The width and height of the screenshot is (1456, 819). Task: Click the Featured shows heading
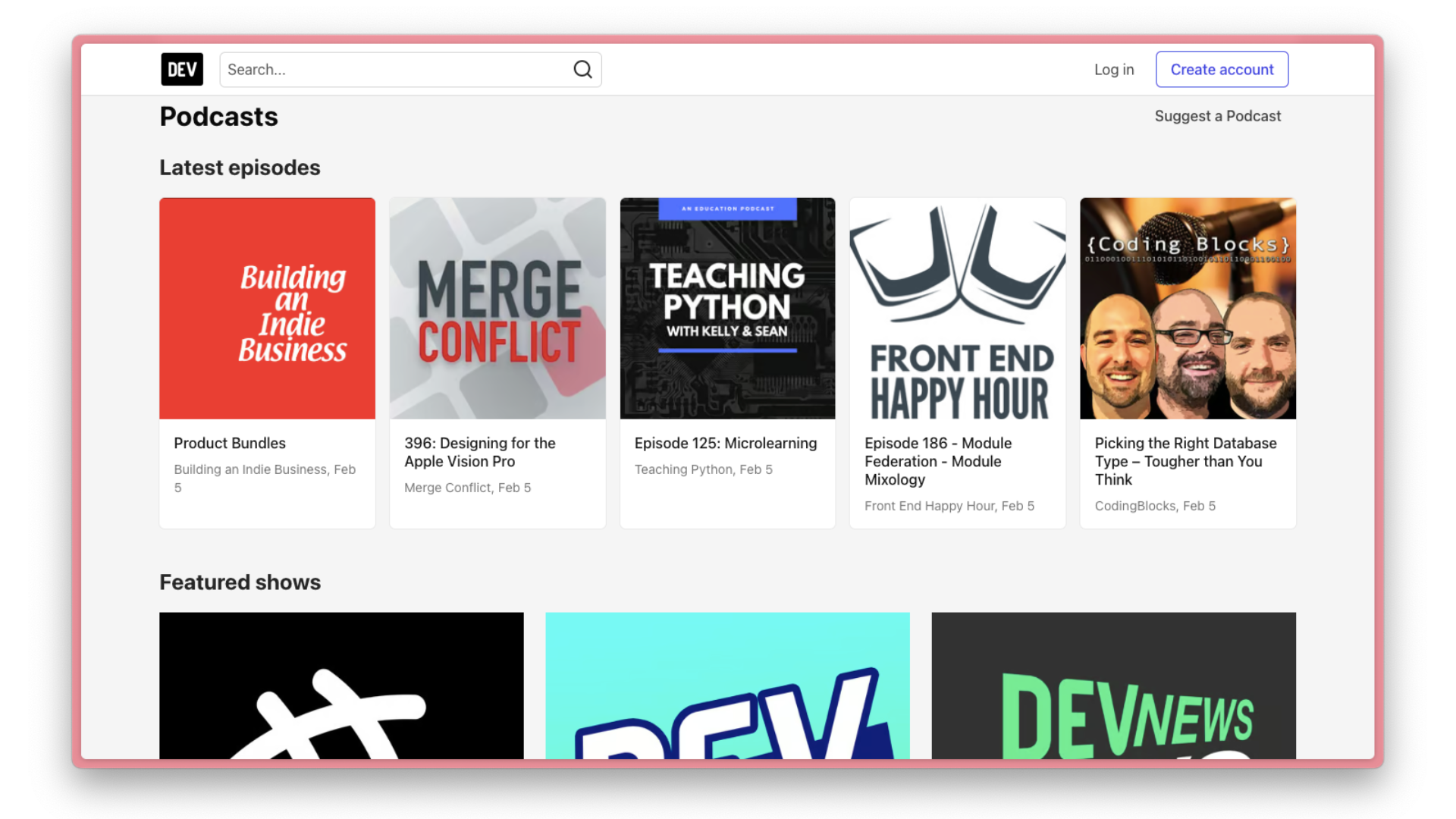pos(240,582)
